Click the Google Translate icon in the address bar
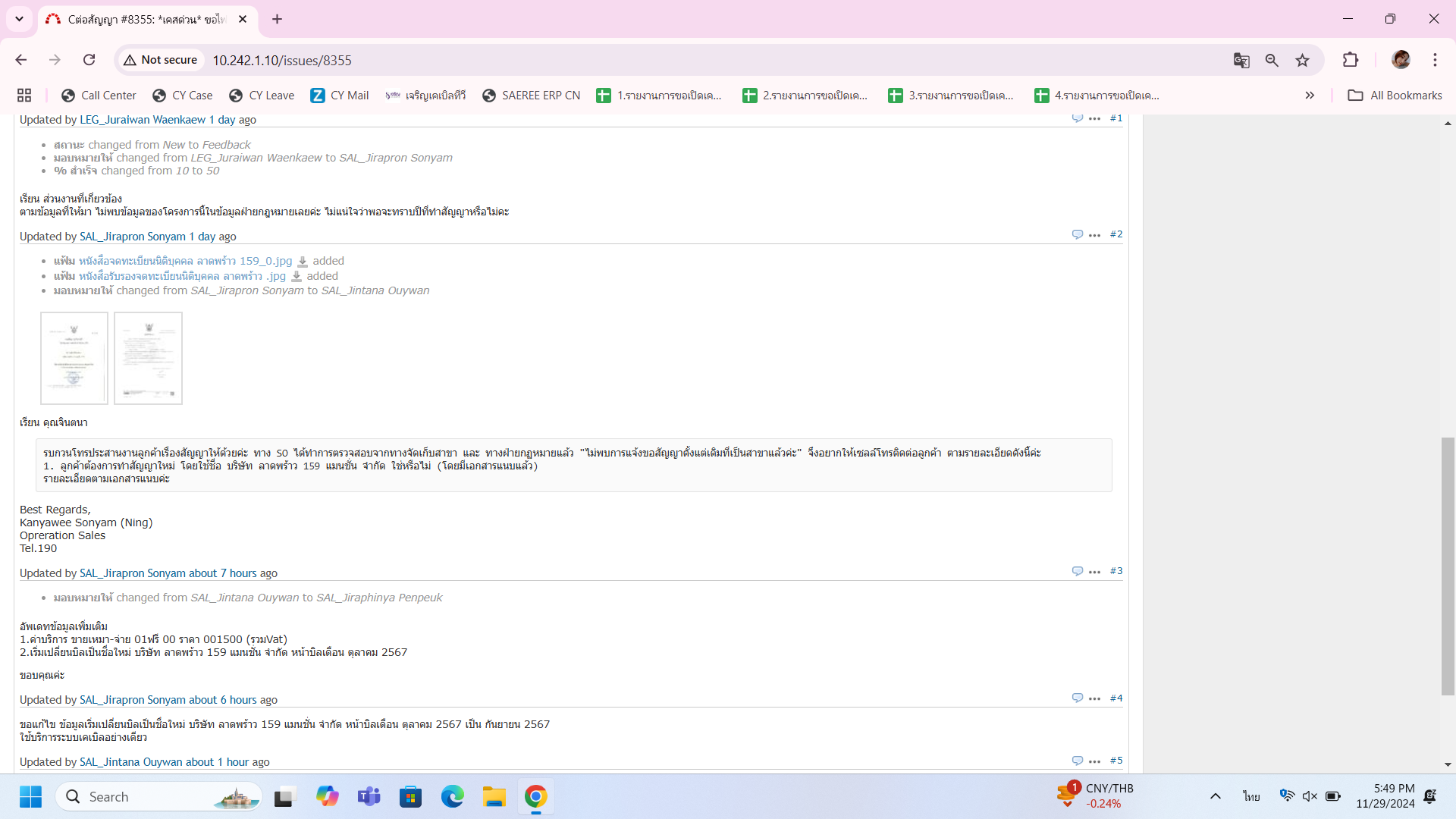Viewport: 1456px width, 819px height. [x=1241, y=60]
